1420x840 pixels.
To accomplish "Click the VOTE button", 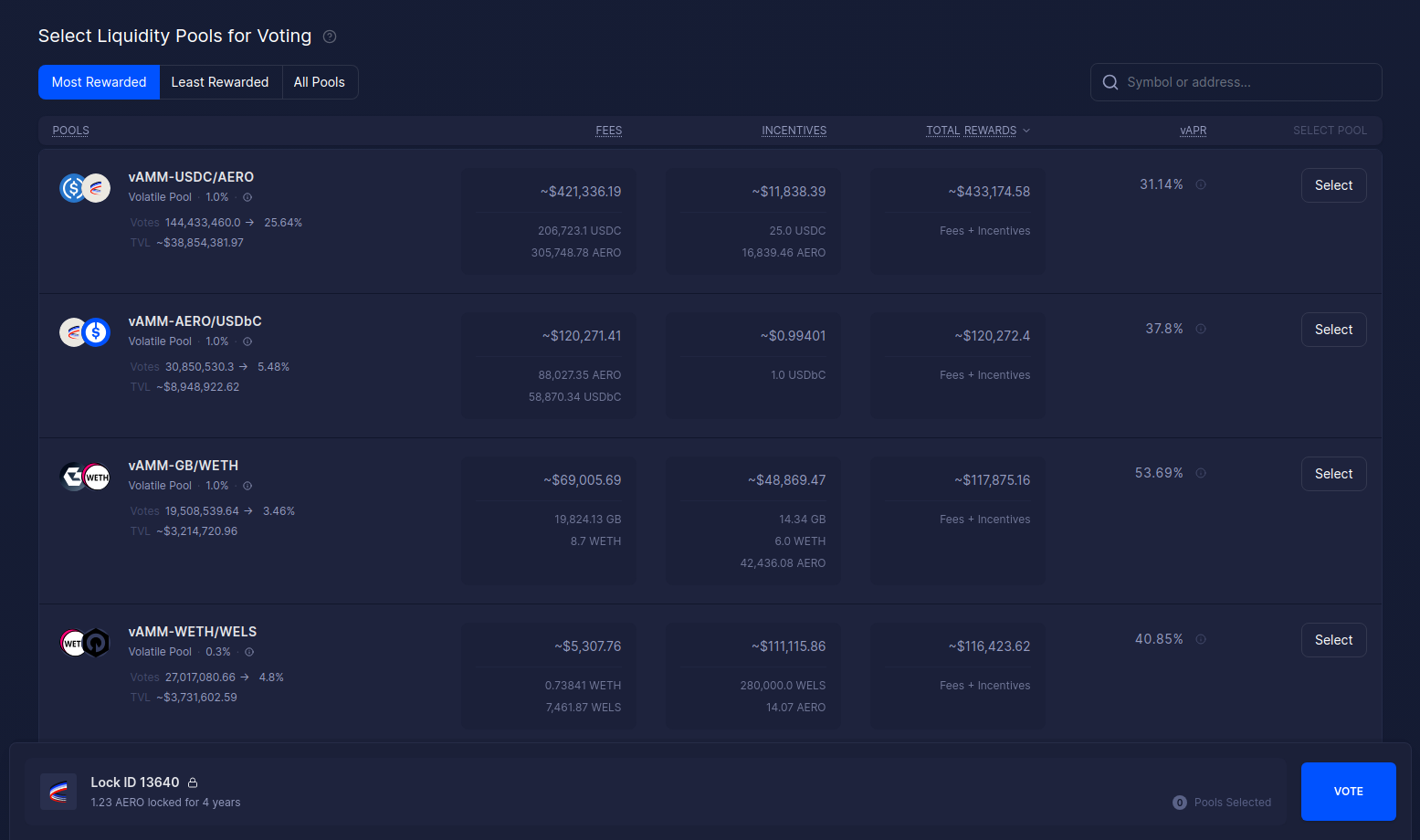I will coord(1349,792).
